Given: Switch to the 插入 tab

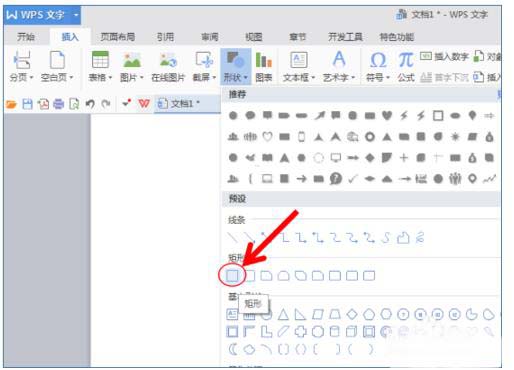Looking at the screenshot, I should [x=70, y=37].
